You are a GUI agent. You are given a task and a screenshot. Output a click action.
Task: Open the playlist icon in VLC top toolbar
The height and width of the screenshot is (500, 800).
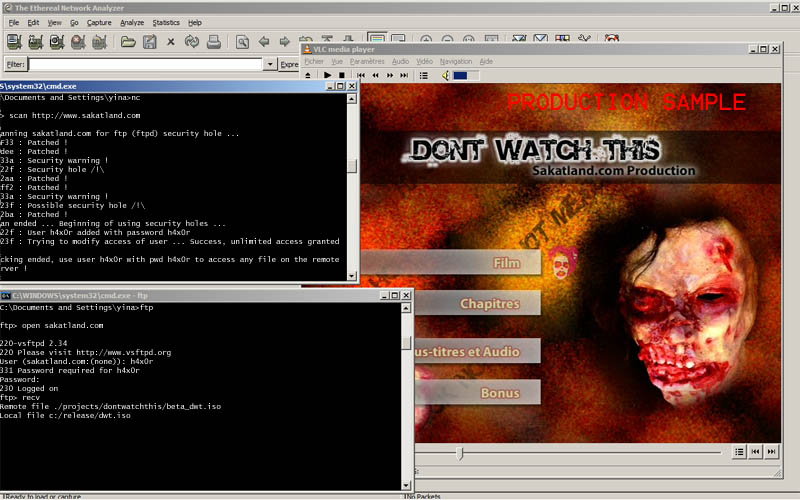[x=425, y=75]
